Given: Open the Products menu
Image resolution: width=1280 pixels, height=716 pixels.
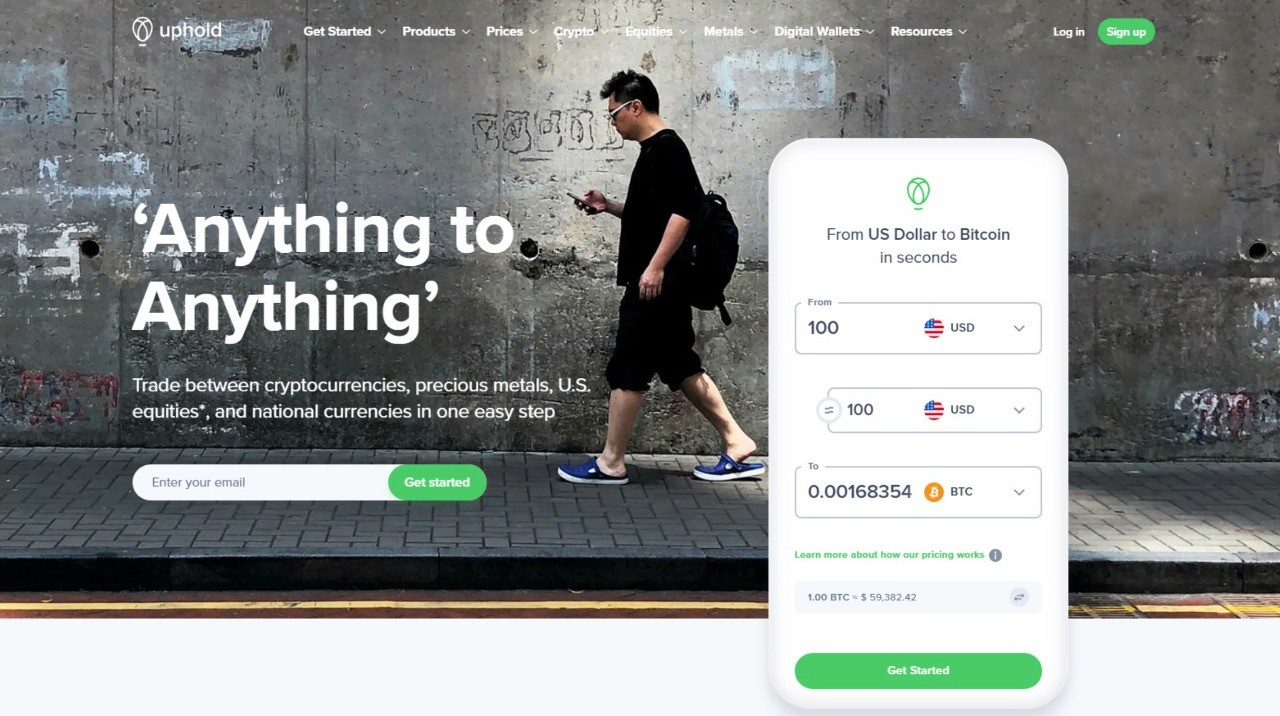Looking at the screenshot, I should [x=436, y=32].
